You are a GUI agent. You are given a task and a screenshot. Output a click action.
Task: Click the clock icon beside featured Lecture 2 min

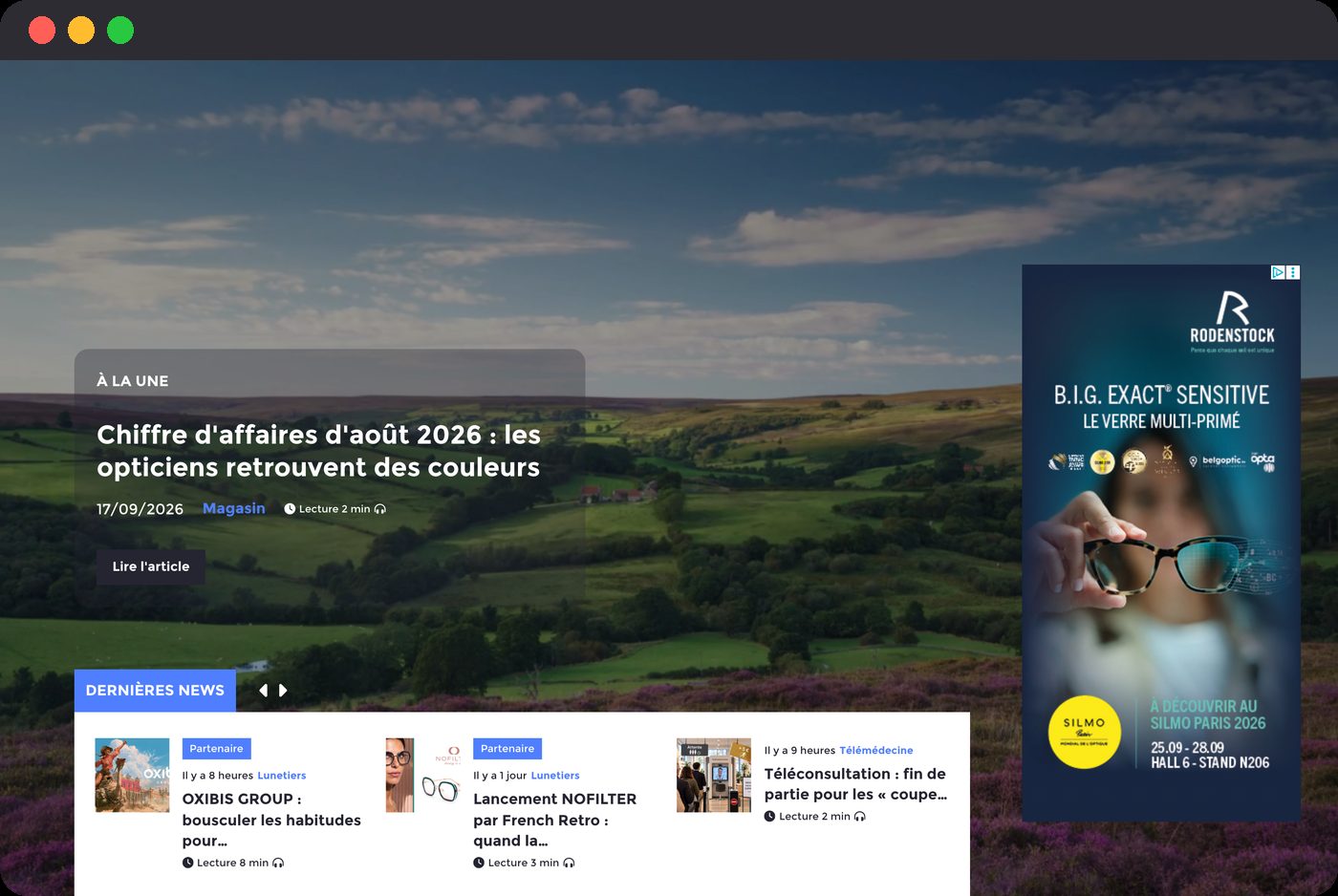point(290,509)
